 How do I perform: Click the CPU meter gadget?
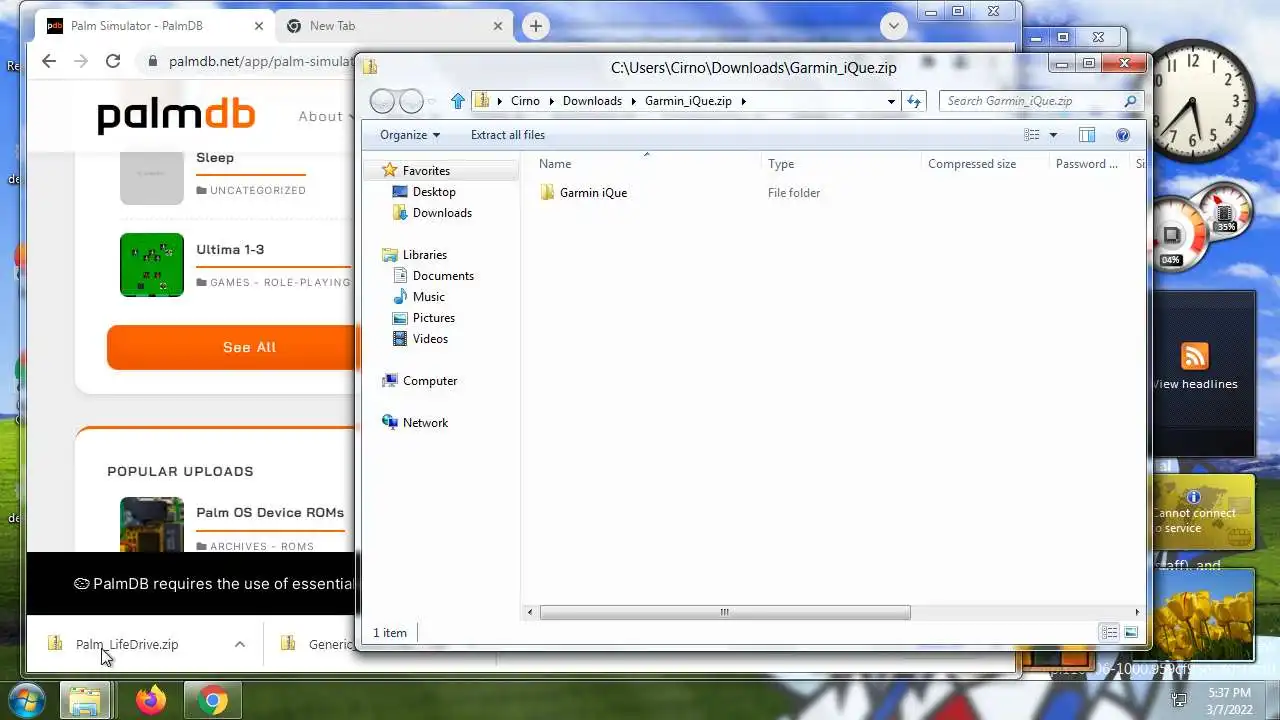coord(1204,229)
